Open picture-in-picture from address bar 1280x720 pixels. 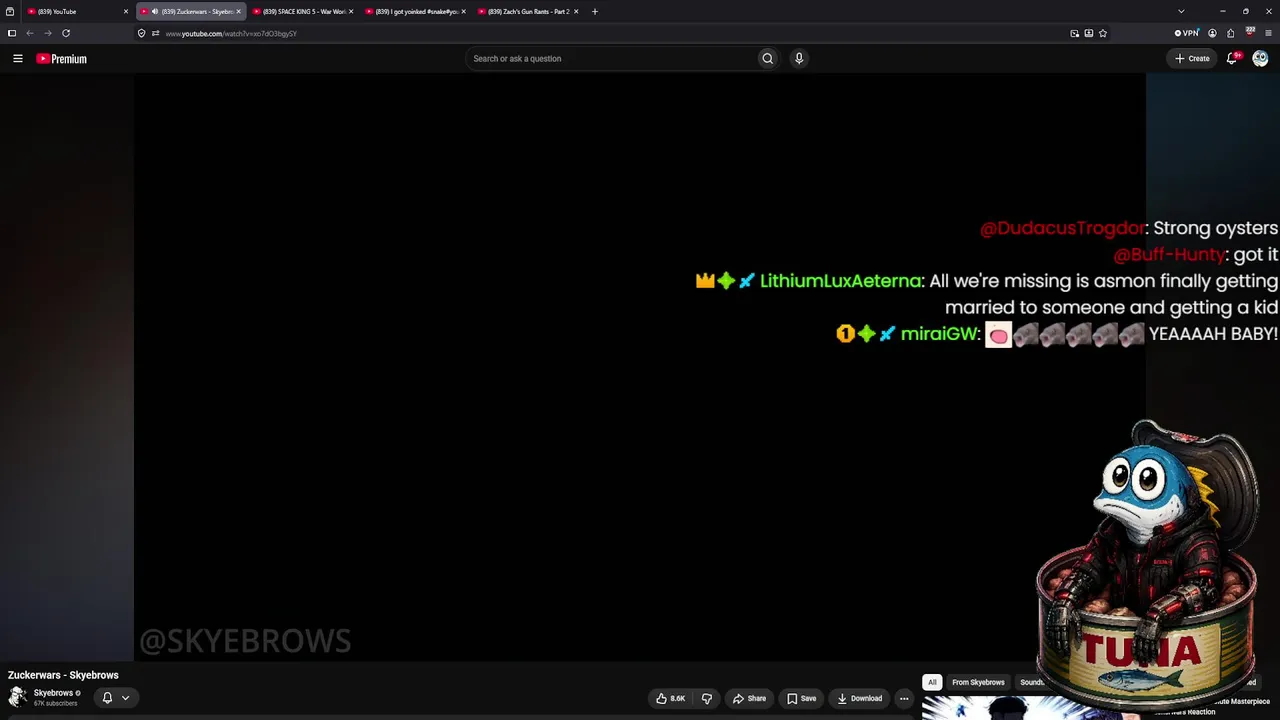pos(1075,33)
